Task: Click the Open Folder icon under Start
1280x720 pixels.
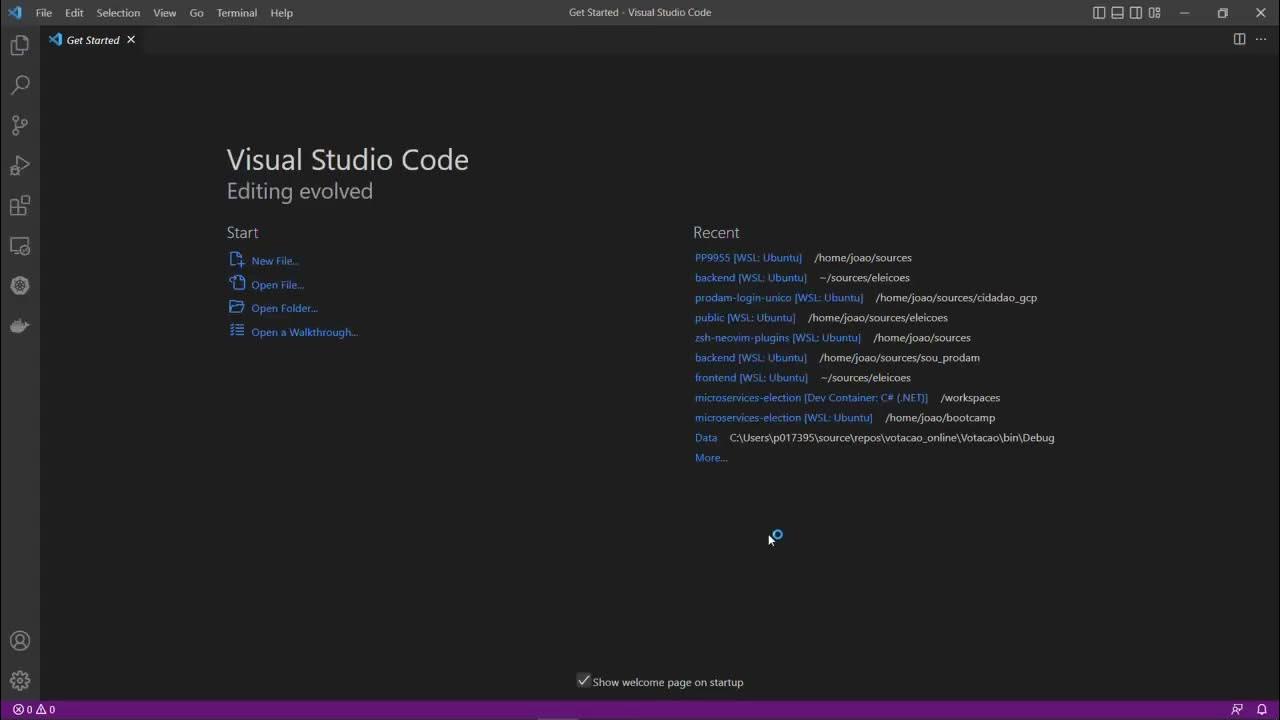Action: (237, 307)
